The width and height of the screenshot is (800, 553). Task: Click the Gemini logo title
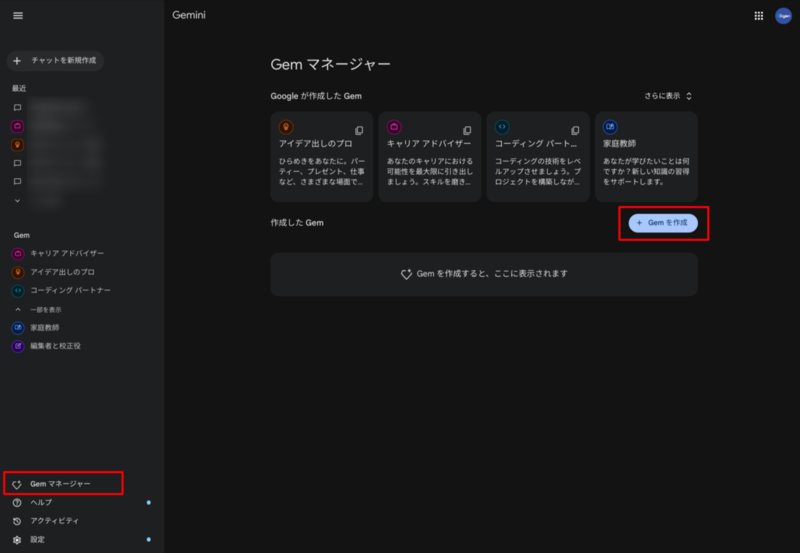pos(189,15)
